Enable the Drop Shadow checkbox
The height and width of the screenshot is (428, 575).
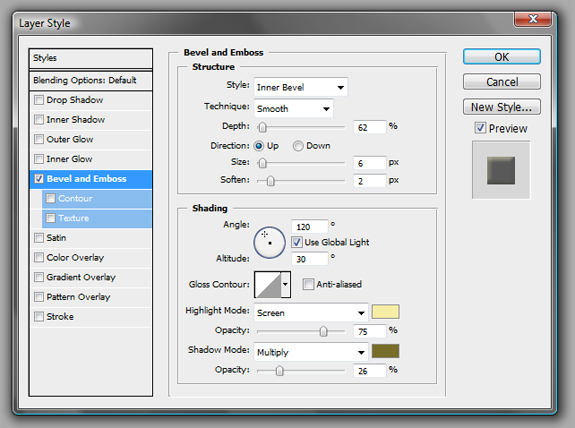pyautogui.click(x=39, y=100)
